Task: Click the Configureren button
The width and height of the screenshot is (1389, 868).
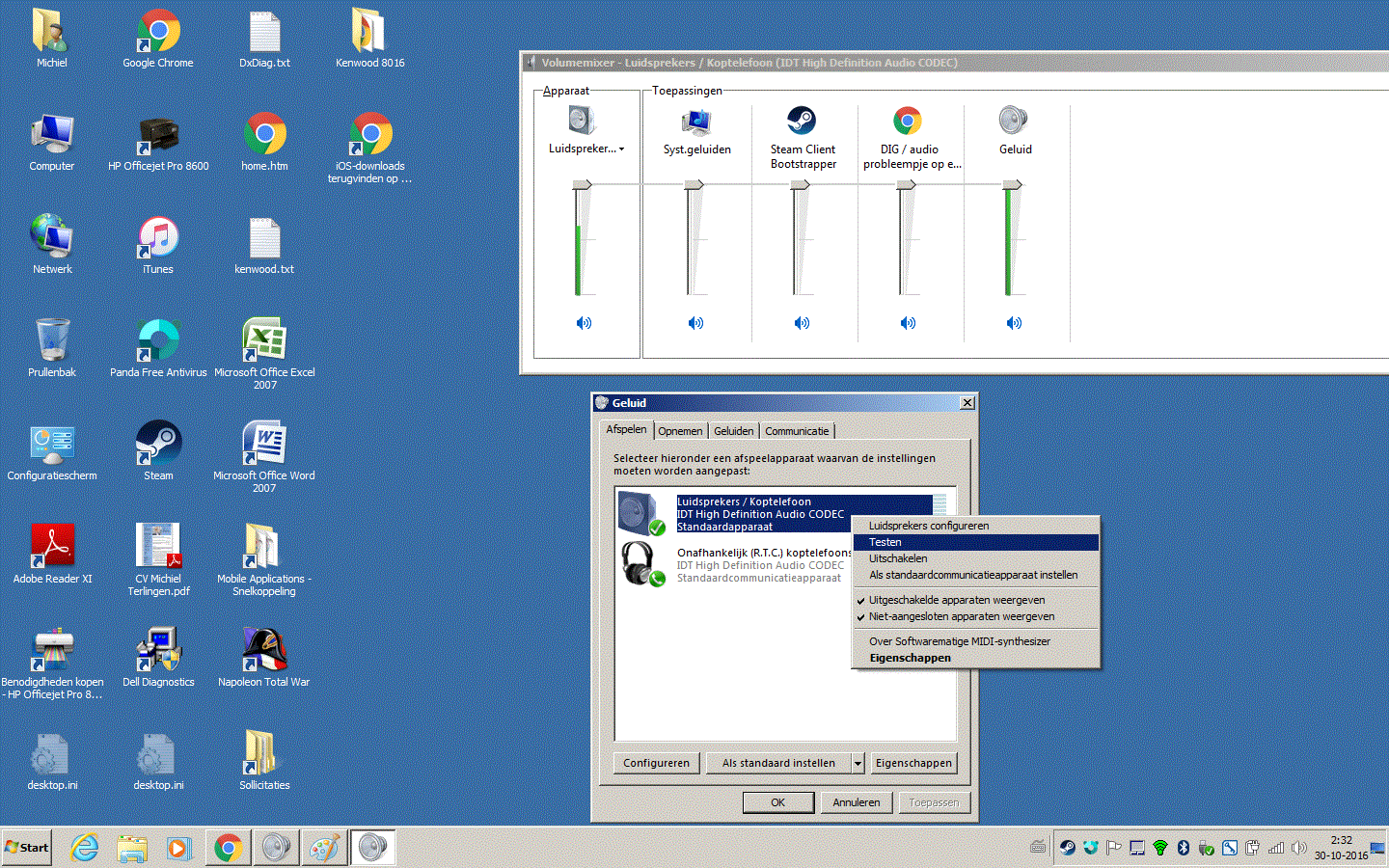Action: [x=656, y=763]
